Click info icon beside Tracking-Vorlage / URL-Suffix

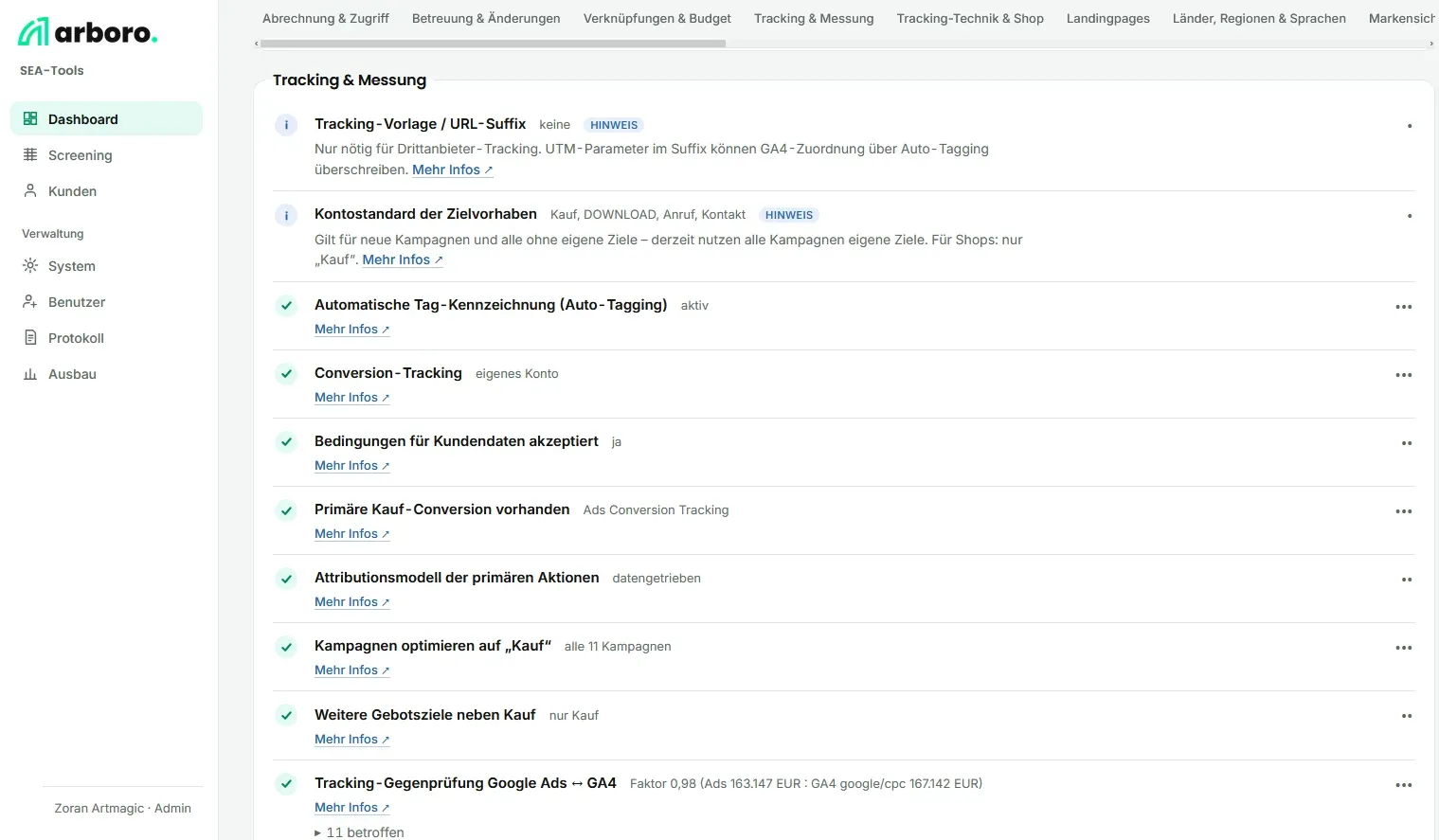286,124
